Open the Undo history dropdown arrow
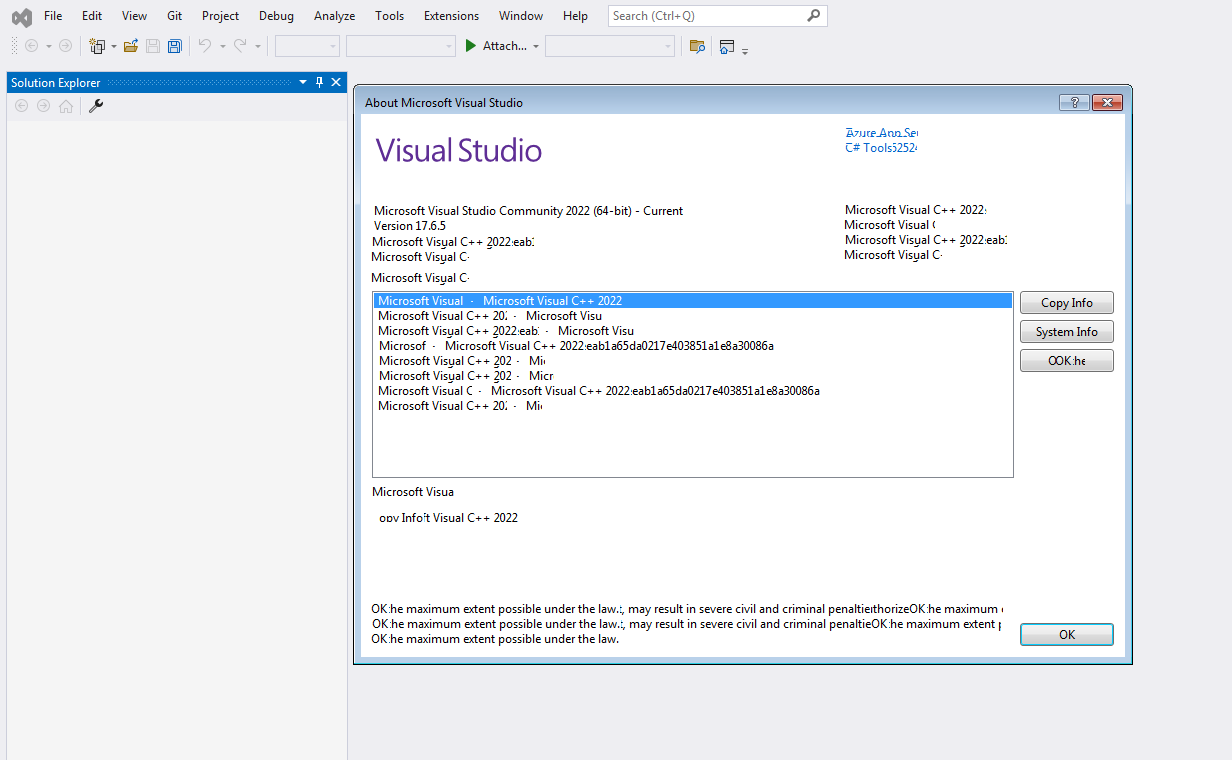This screenshot has height=760, width=1232. pos(222,47)
